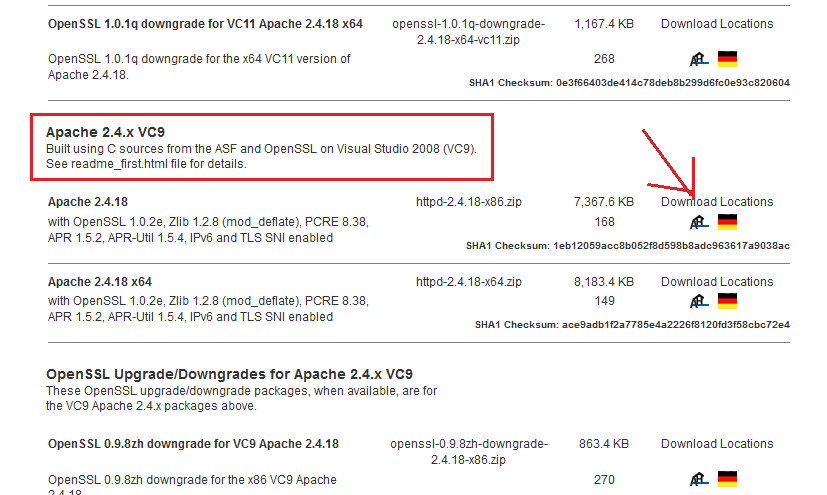This screenshot has height=495, width=827.
Task: Click OpenSSL Upgrade/Downgrades for Apache 2.4.x VC9 heading
Action: tap(229, 374)
